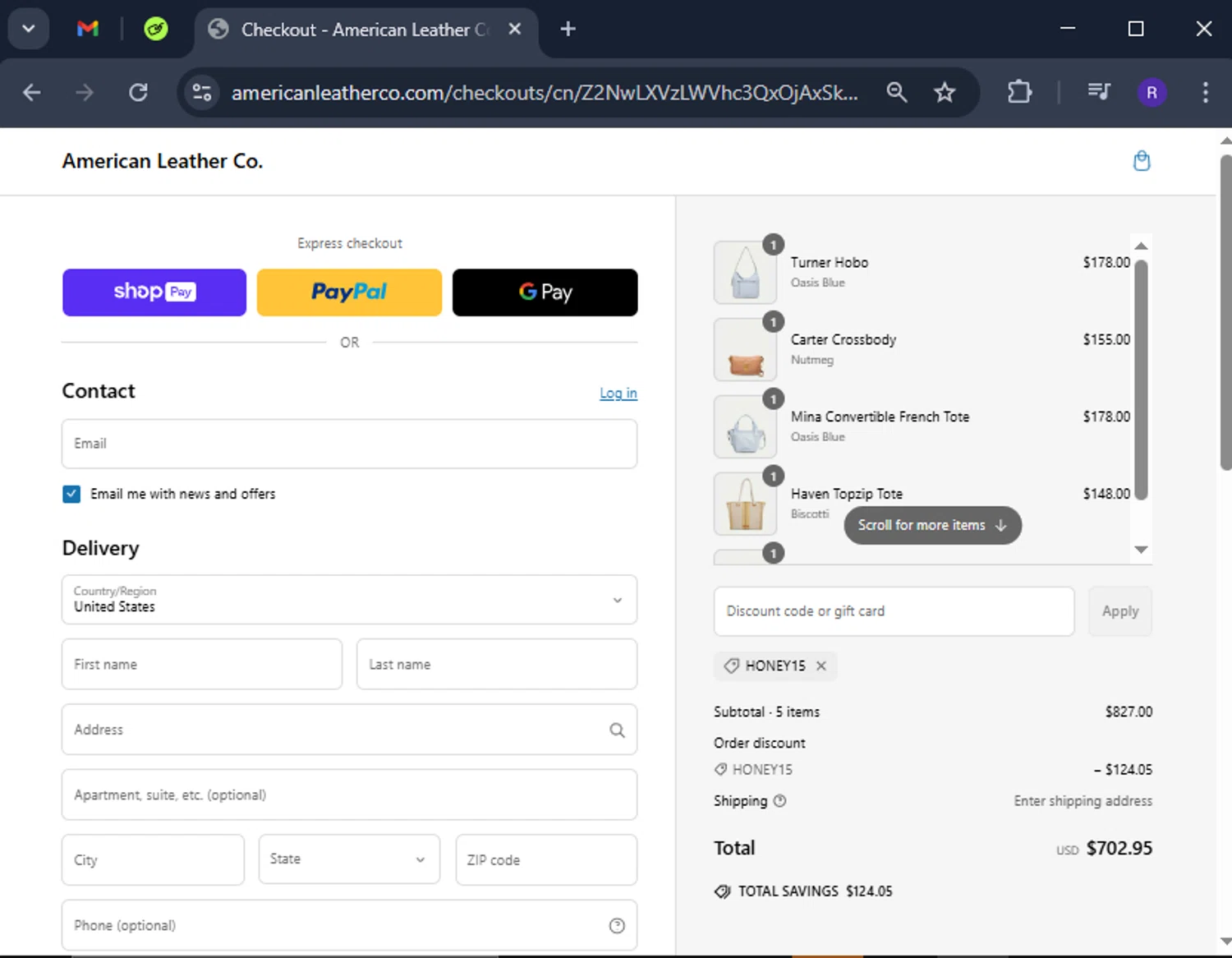Image resolution: width=1232 pixels, height=958 pixels.
Task: Click the address bar URL
Action: (545, 92)
